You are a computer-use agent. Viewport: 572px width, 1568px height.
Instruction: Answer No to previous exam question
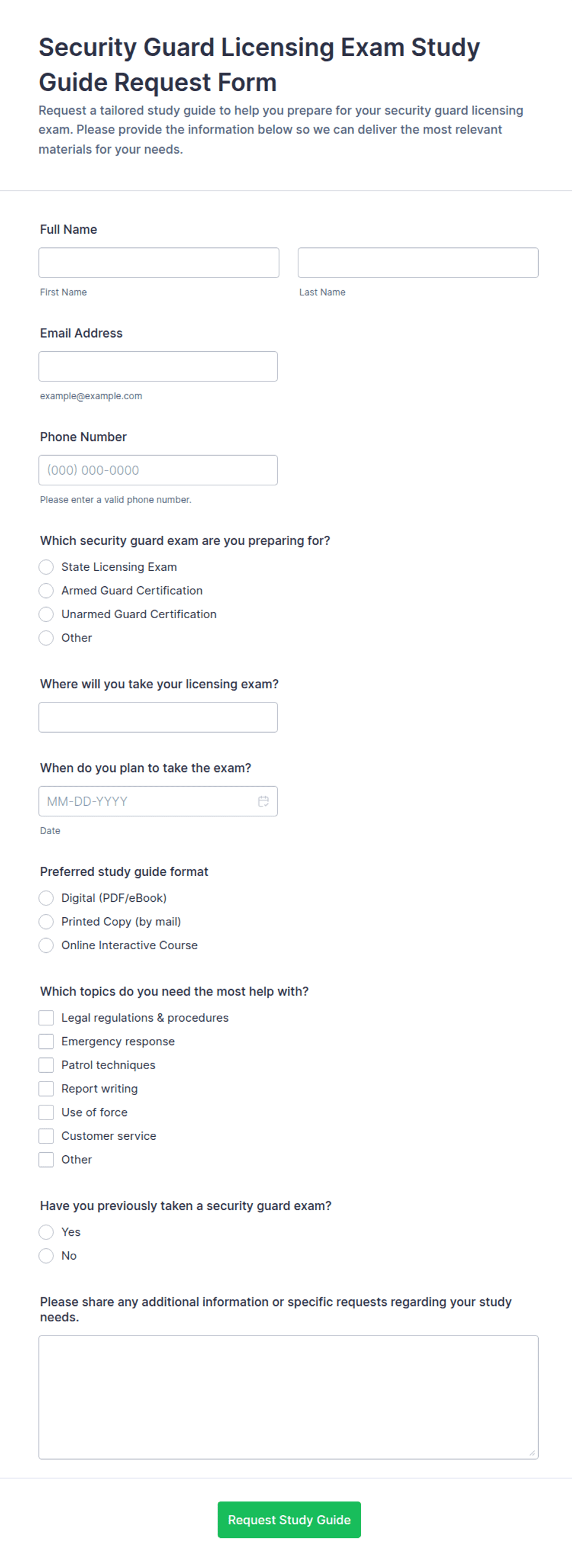46,1256
